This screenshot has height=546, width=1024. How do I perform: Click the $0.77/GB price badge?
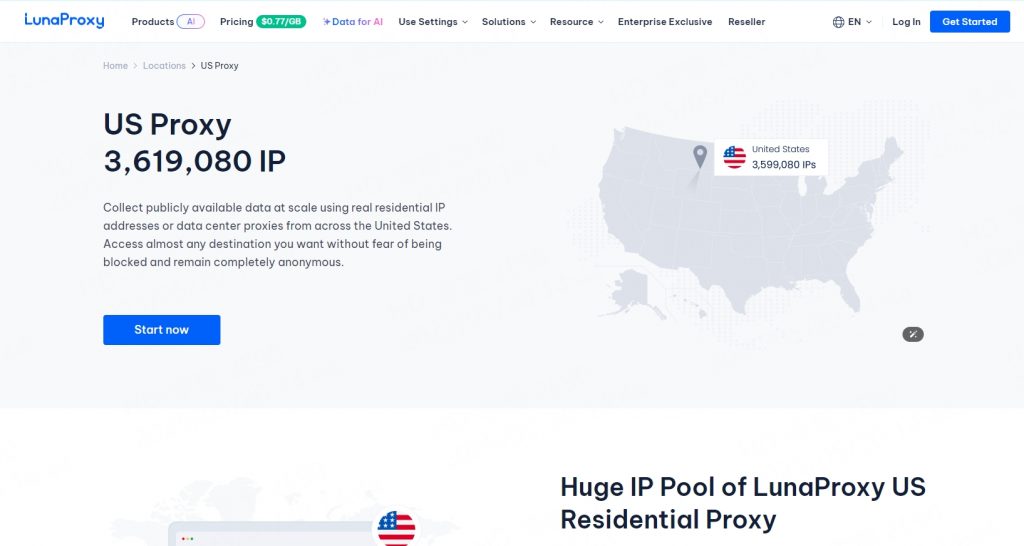(281, 22)
